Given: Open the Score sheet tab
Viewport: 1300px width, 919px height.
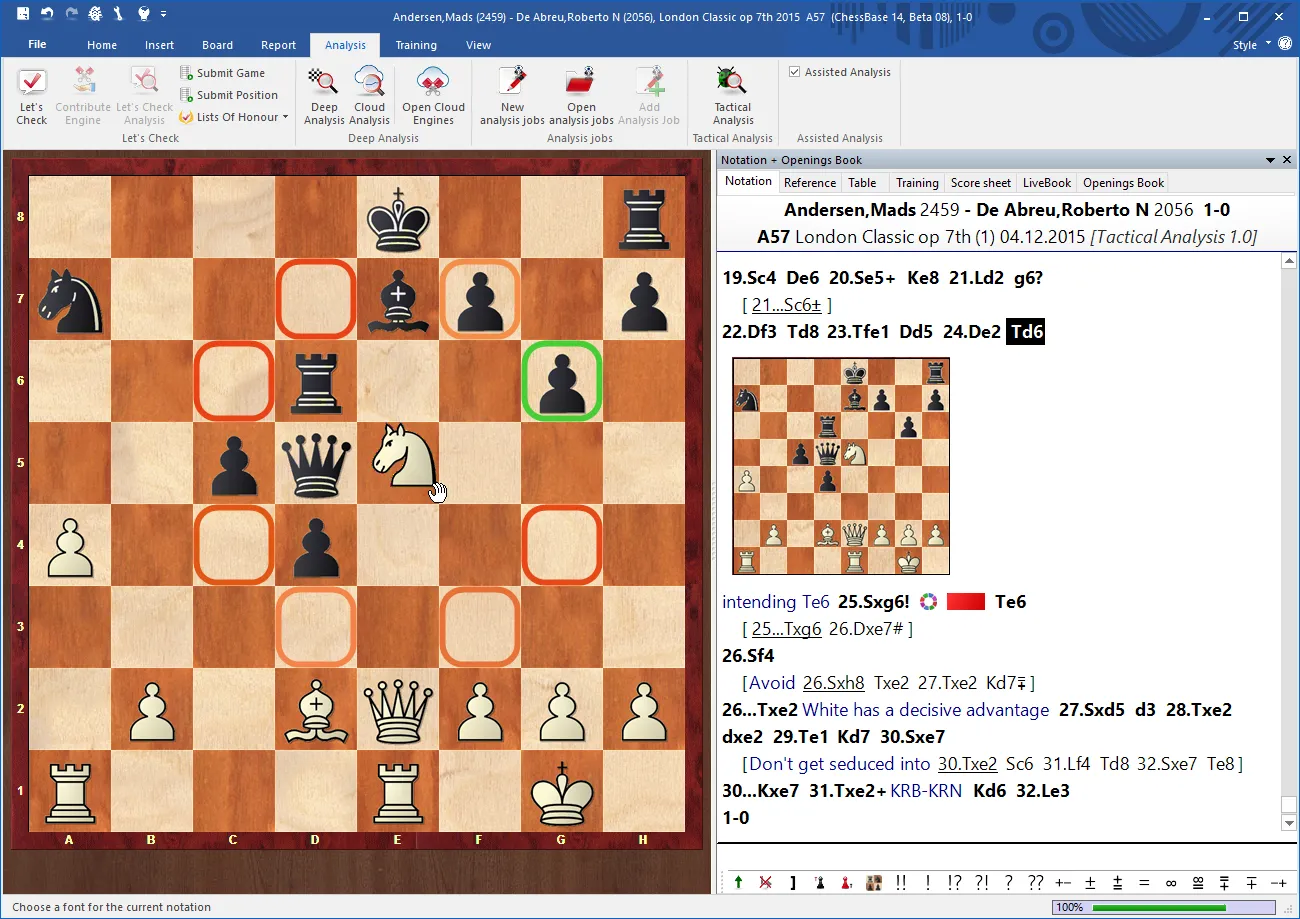Looking at the screenshot, I should [x=981, y=182].
